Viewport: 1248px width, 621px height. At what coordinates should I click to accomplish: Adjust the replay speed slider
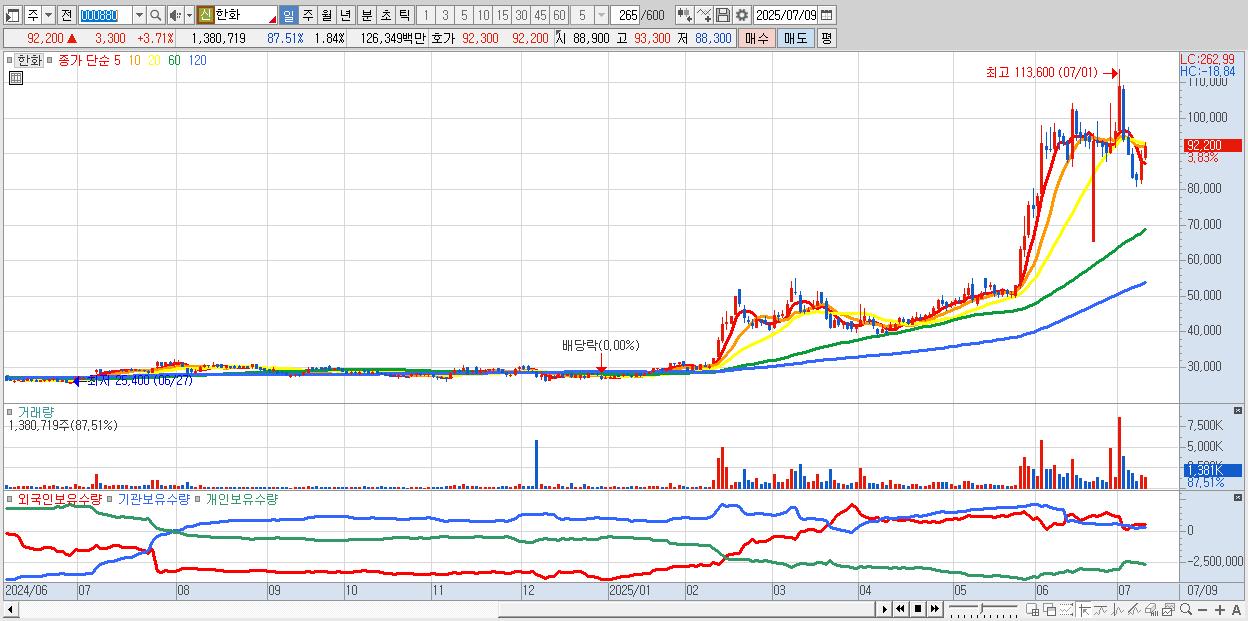(x=983, y=609)
